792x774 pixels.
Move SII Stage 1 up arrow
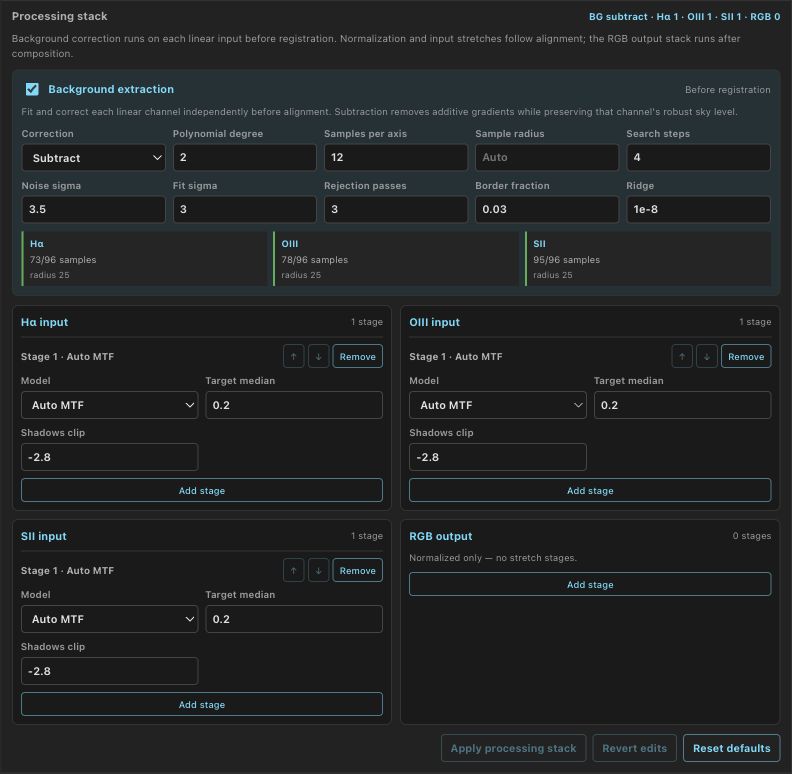[x=293, y=570]
